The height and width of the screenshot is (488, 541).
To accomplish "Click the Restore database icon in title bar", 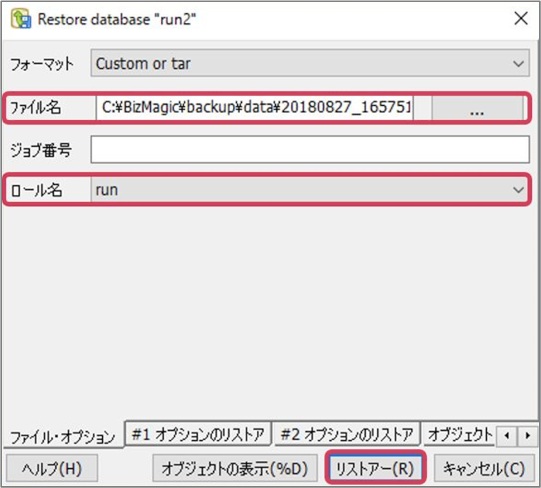I will [x=21, y=19].
